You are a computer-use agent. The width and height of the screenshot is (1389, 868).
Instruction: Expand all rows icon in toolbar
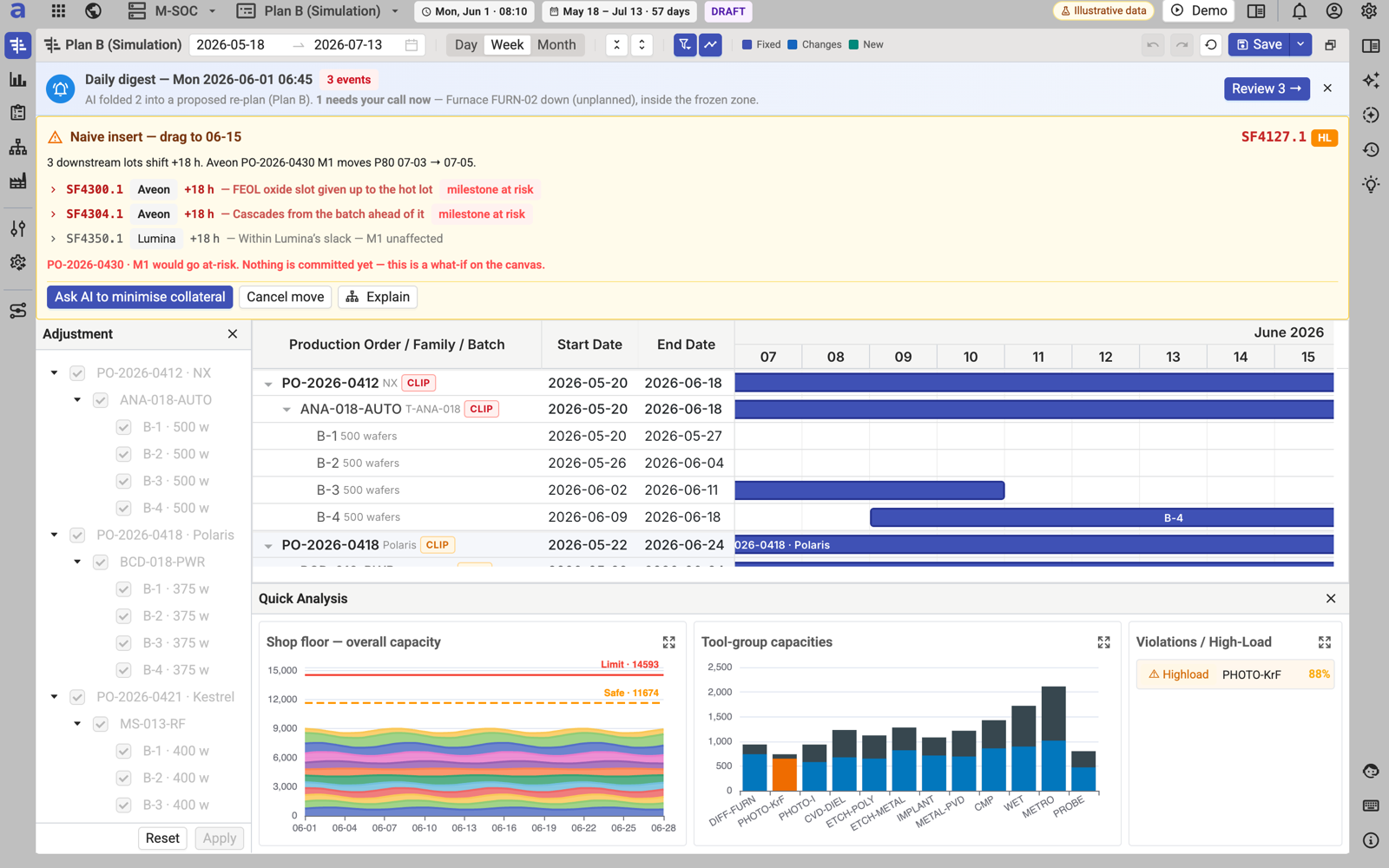tap(642, 45)
